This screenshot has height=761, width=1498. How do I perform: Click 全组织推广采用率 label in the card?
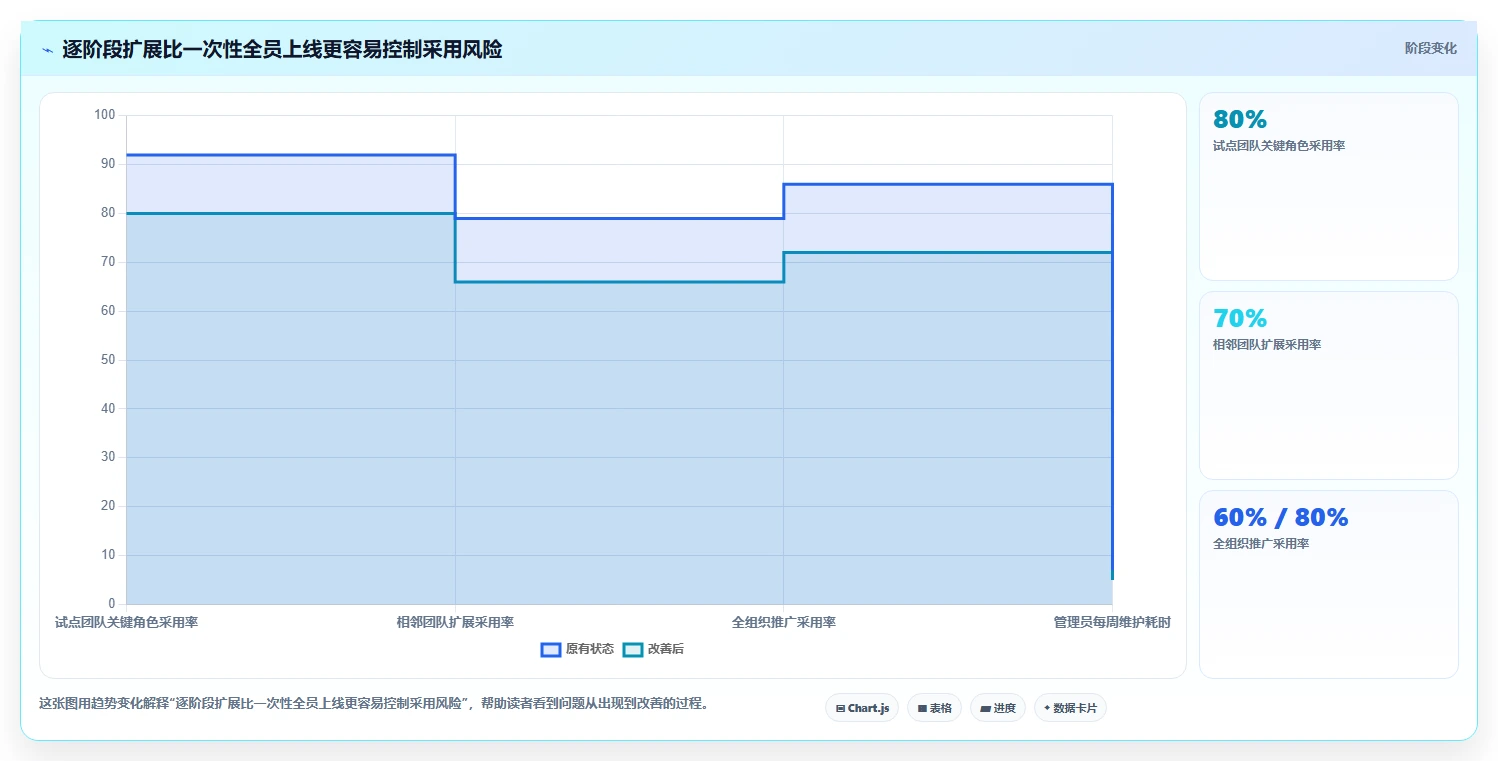click(1261, 544)
